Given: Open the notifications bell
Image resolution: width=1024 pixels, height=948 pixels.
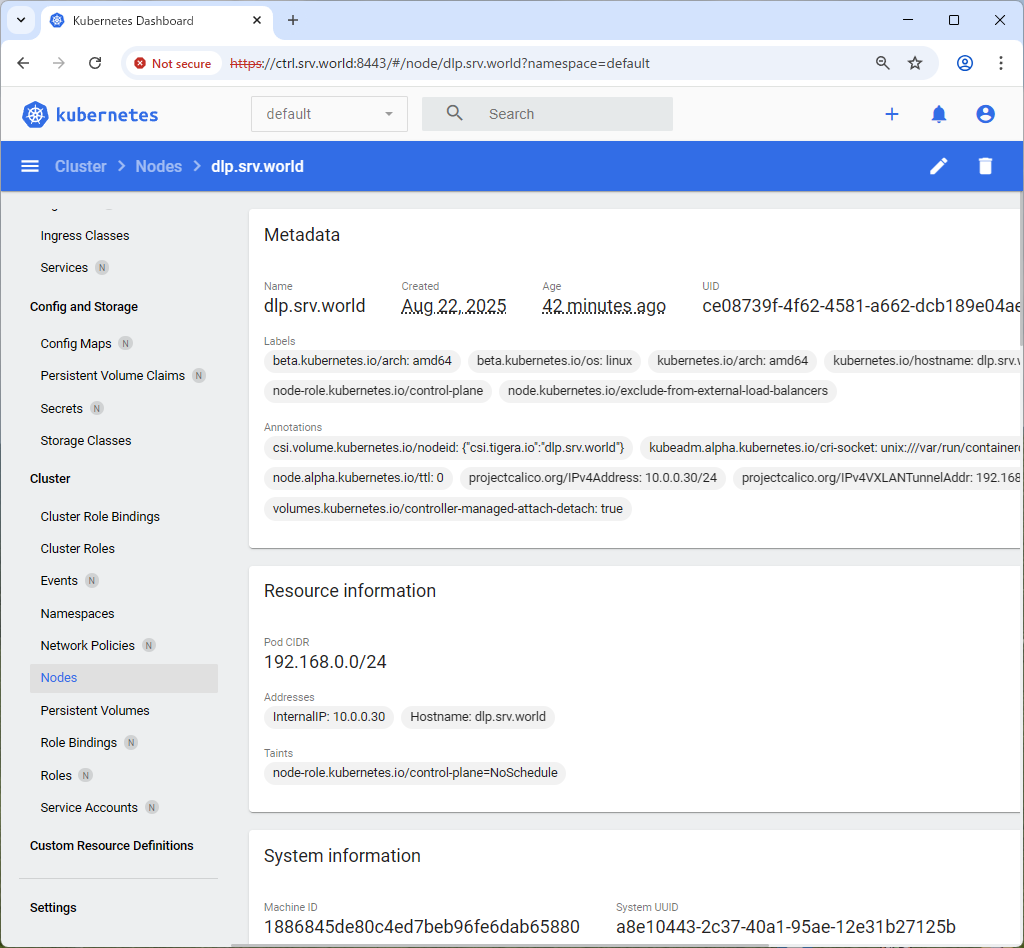Looking at the screenshot, I should [x=938, y=114].
